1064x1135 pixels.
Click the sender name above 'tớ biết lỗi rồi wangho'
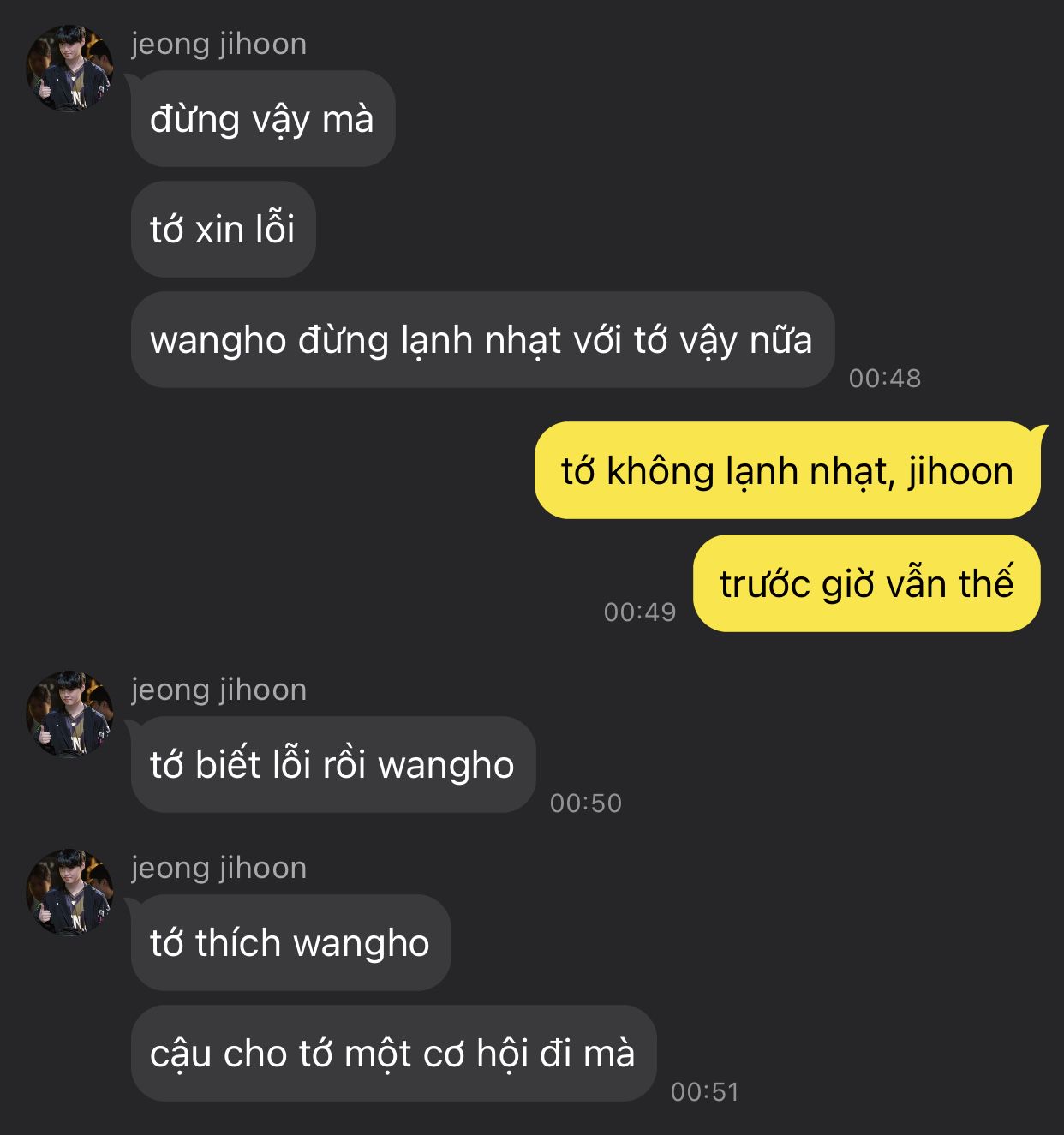tap(218, 690)
